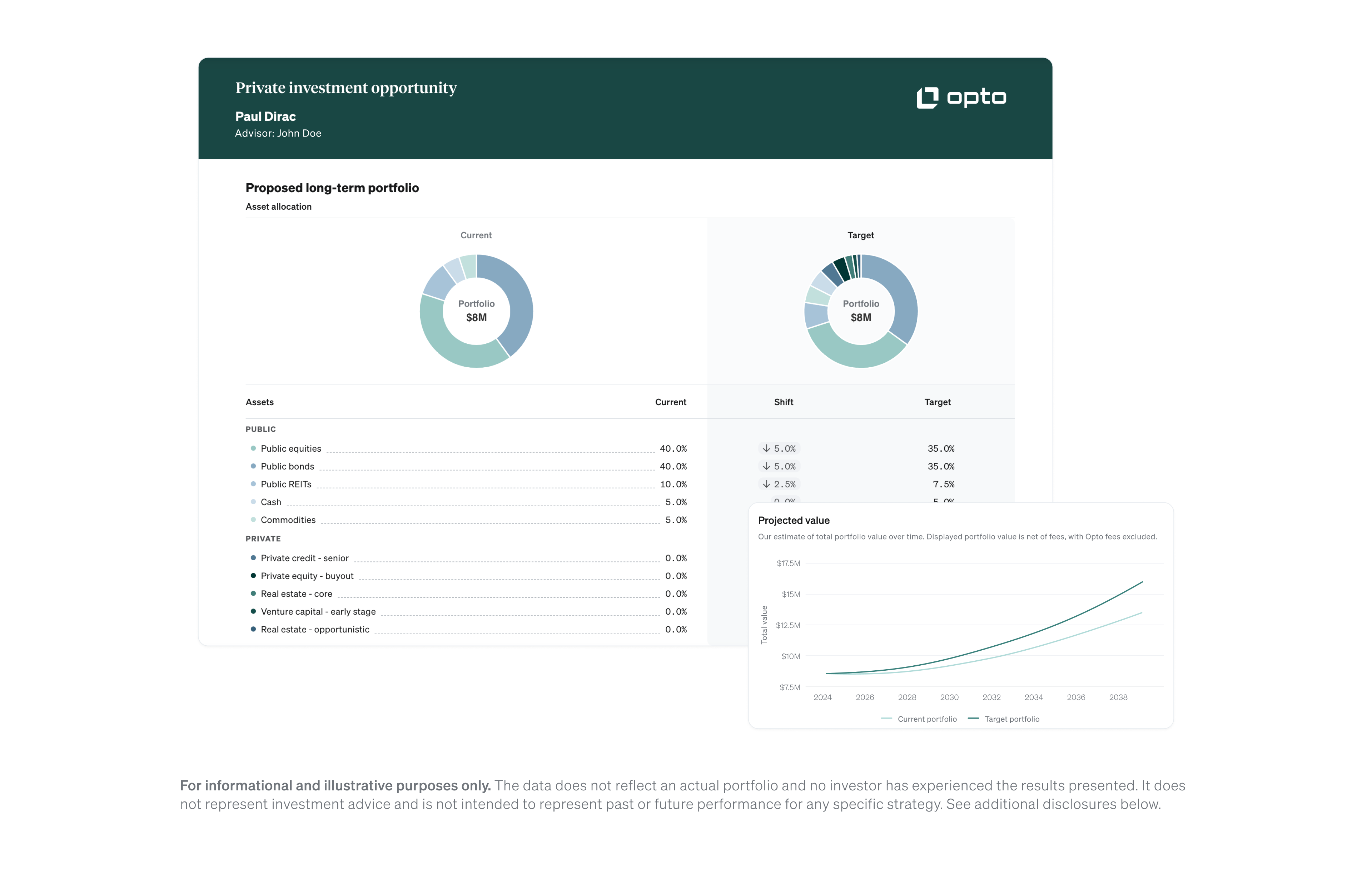The height and width of the screenshot is (869, 1372).
Task: Click the 'Asset allocation' subheading
Action: point(279,207)
